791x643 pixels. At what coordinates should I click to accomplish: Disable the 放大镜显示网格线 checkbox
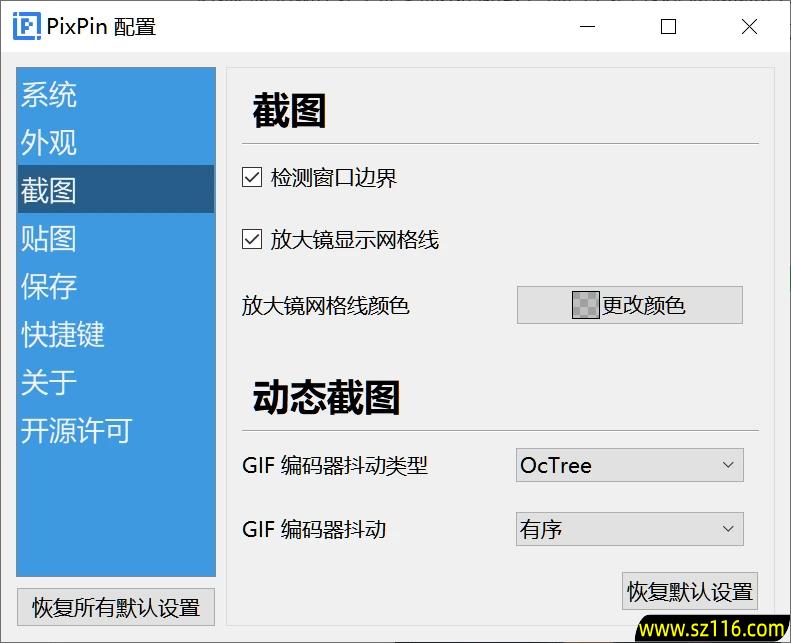(x=252, y=240)
